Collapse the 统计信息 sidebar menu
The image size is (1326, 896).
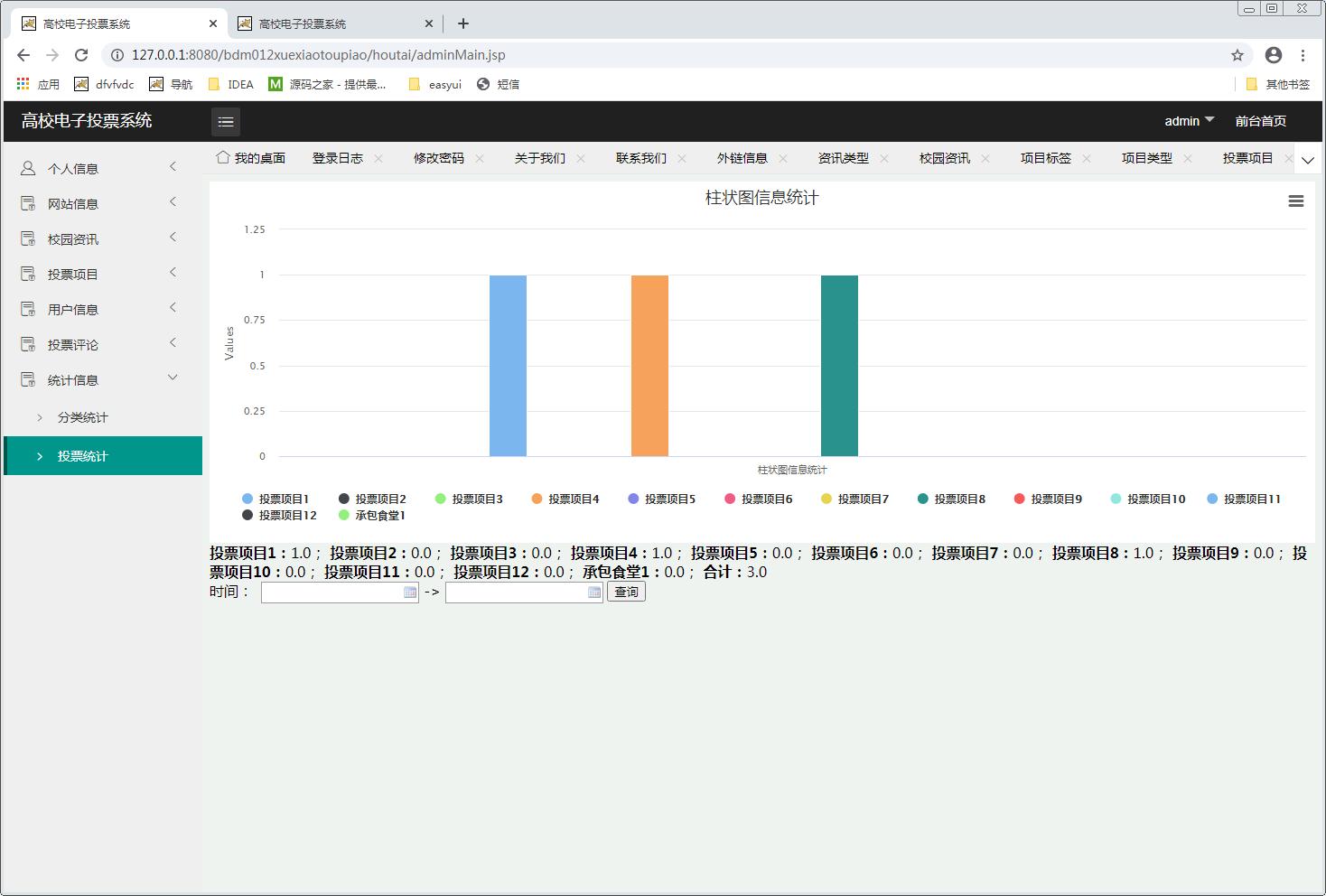173,378
